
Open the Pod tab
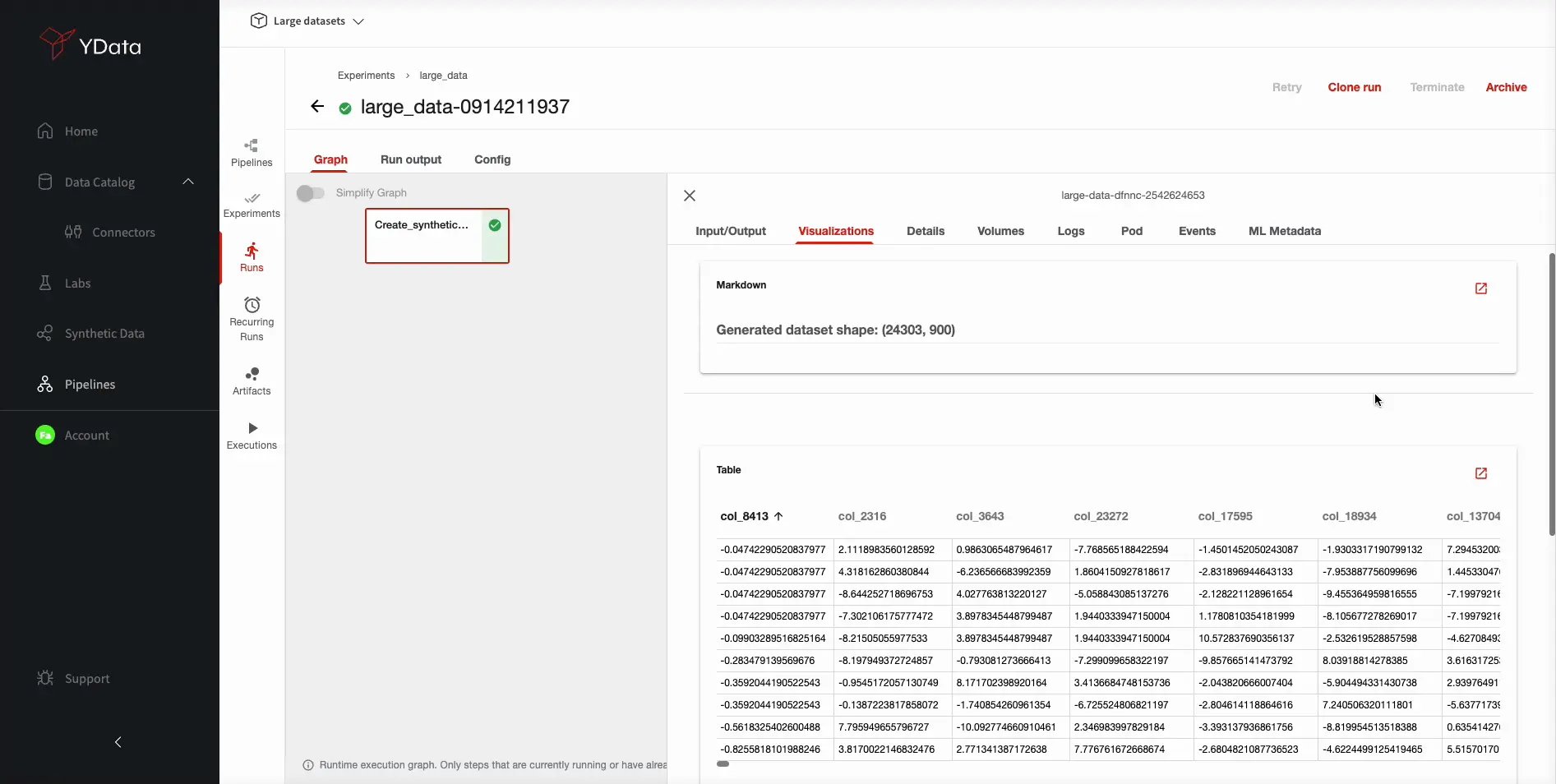(1132, 231)
